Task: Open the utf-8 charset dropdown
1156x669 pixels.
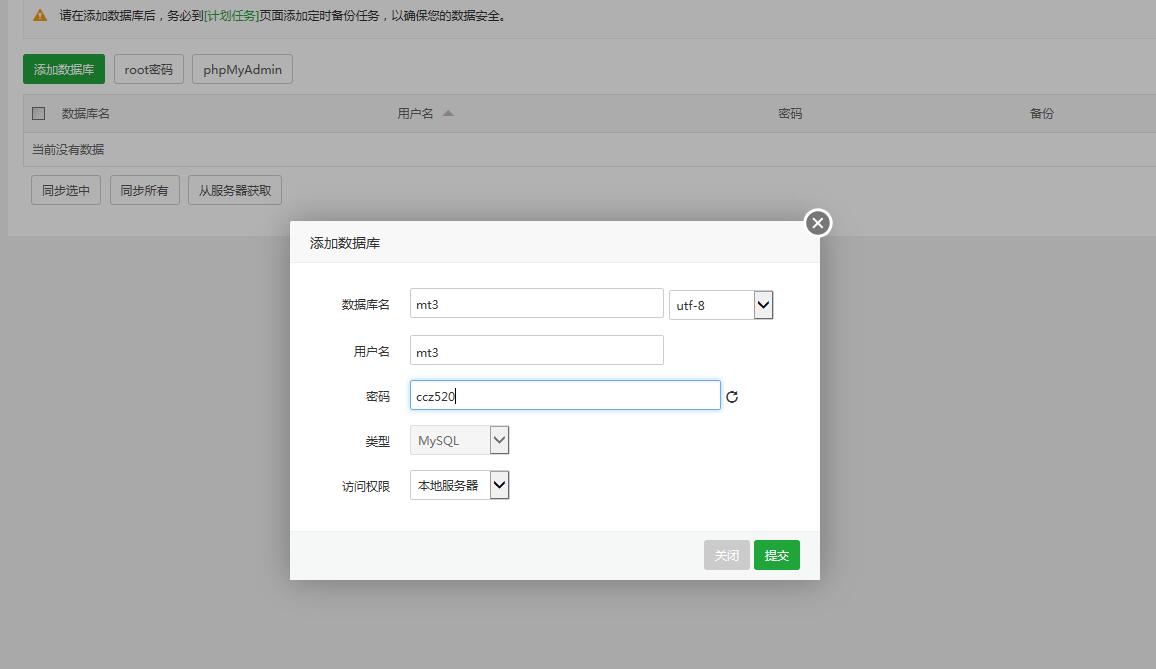Action: (720, 305)
